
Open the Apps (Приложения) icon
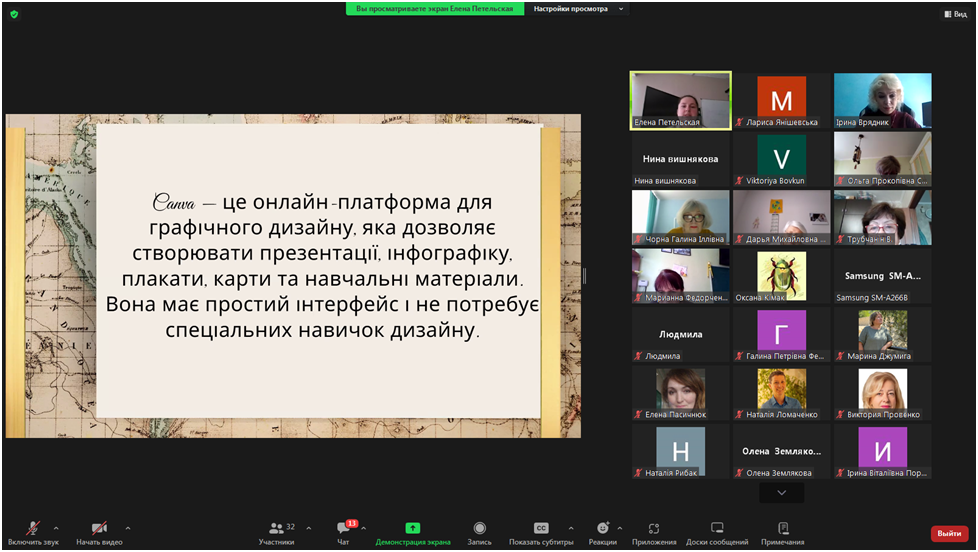tap(654, 528)
